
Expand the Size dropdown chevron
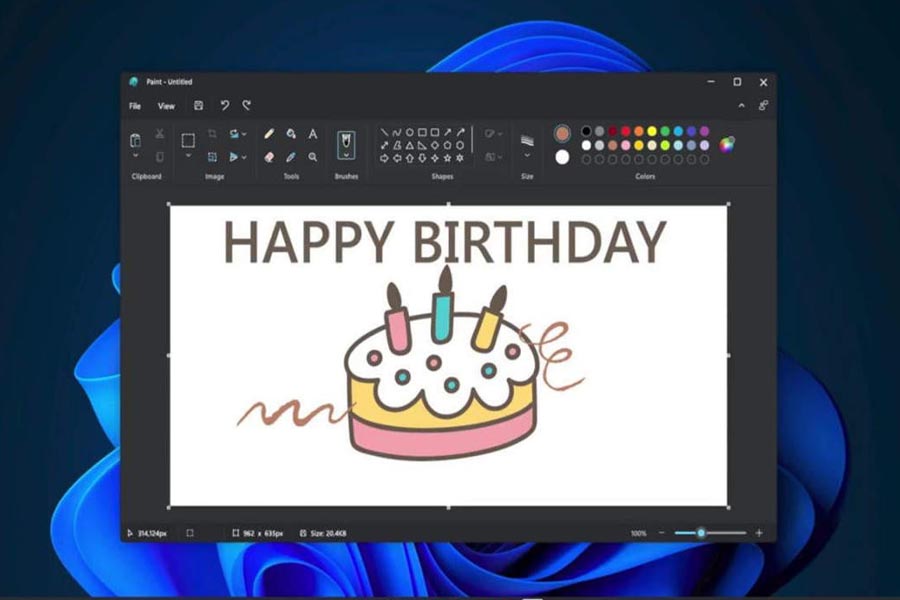tap(527, 156)
